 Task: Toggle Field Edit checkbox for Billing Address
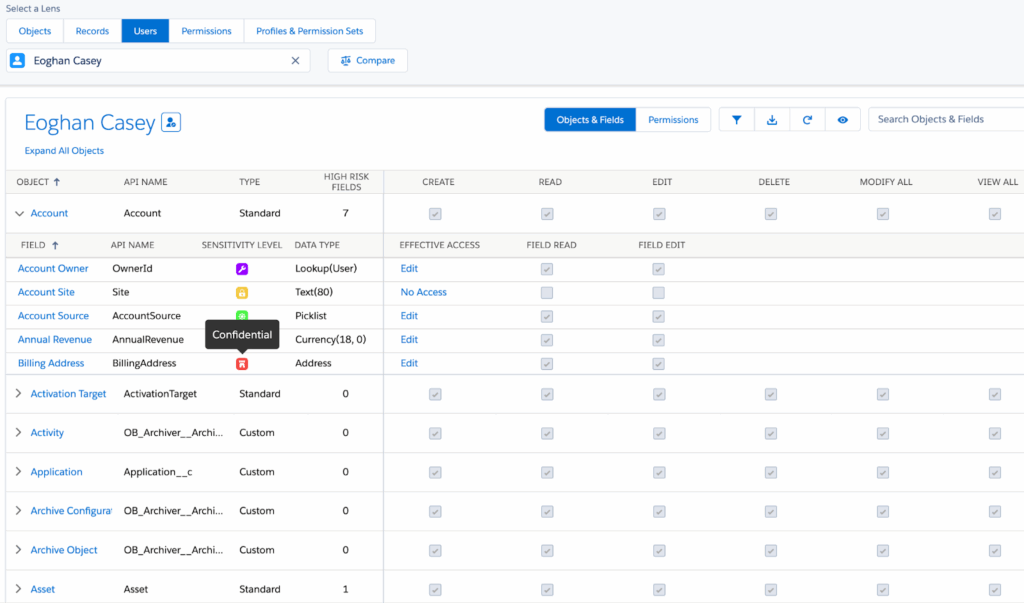(658, 364)
